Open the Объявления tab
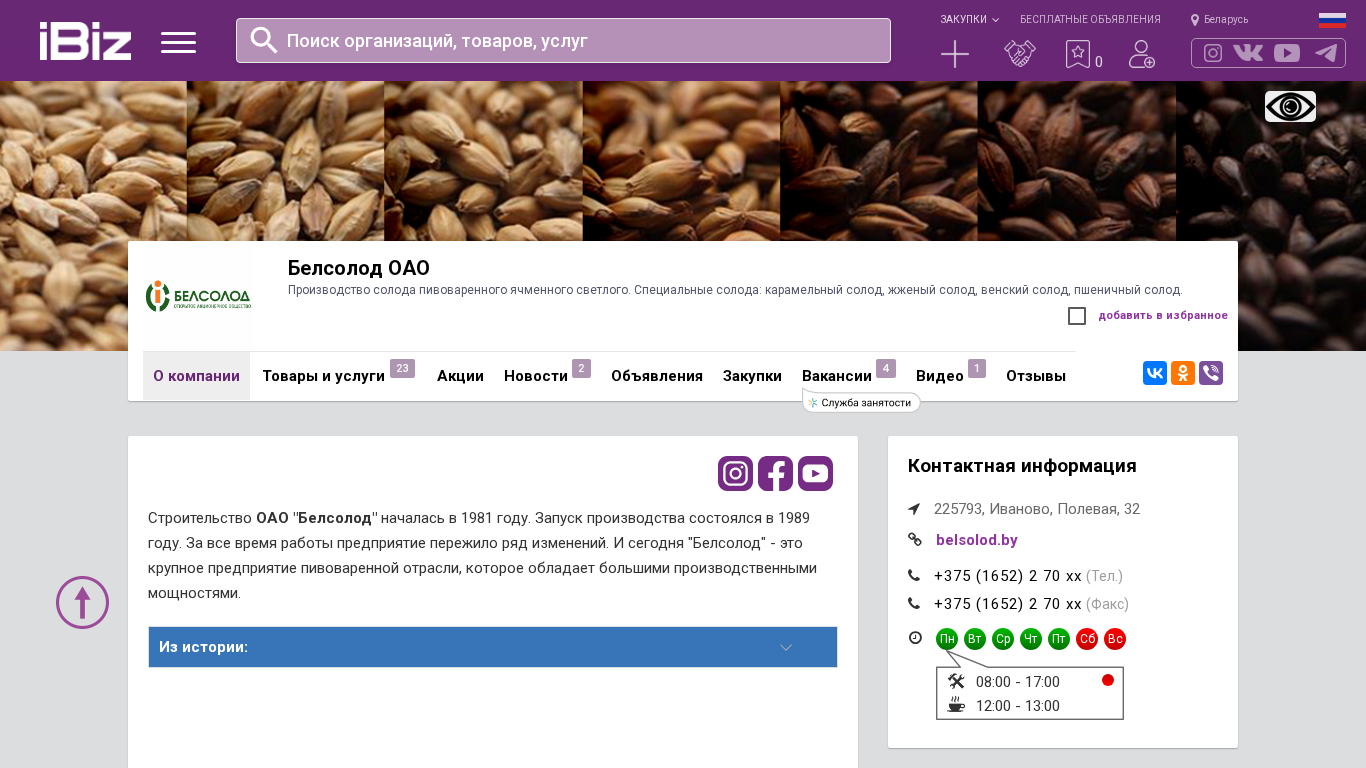Image resolution: width=1366 pixels, height=768 pixels. 657,376
